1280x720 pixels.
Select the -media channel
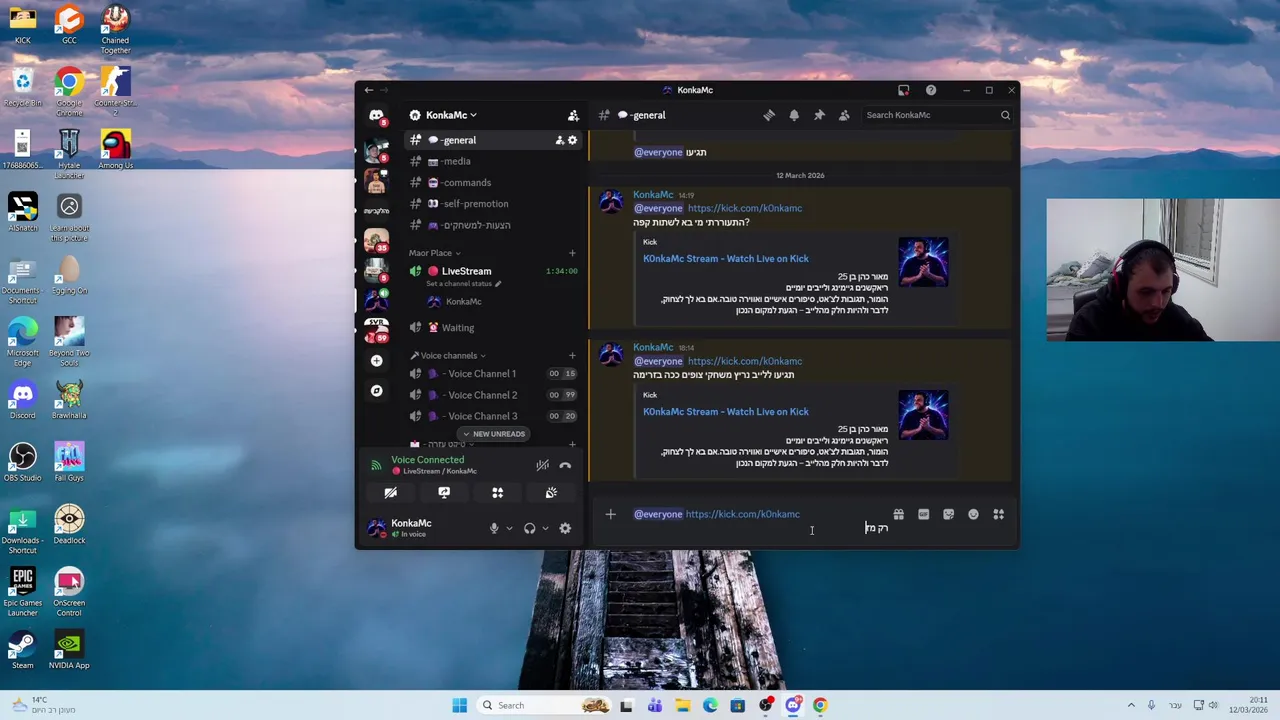click(493, 161)
